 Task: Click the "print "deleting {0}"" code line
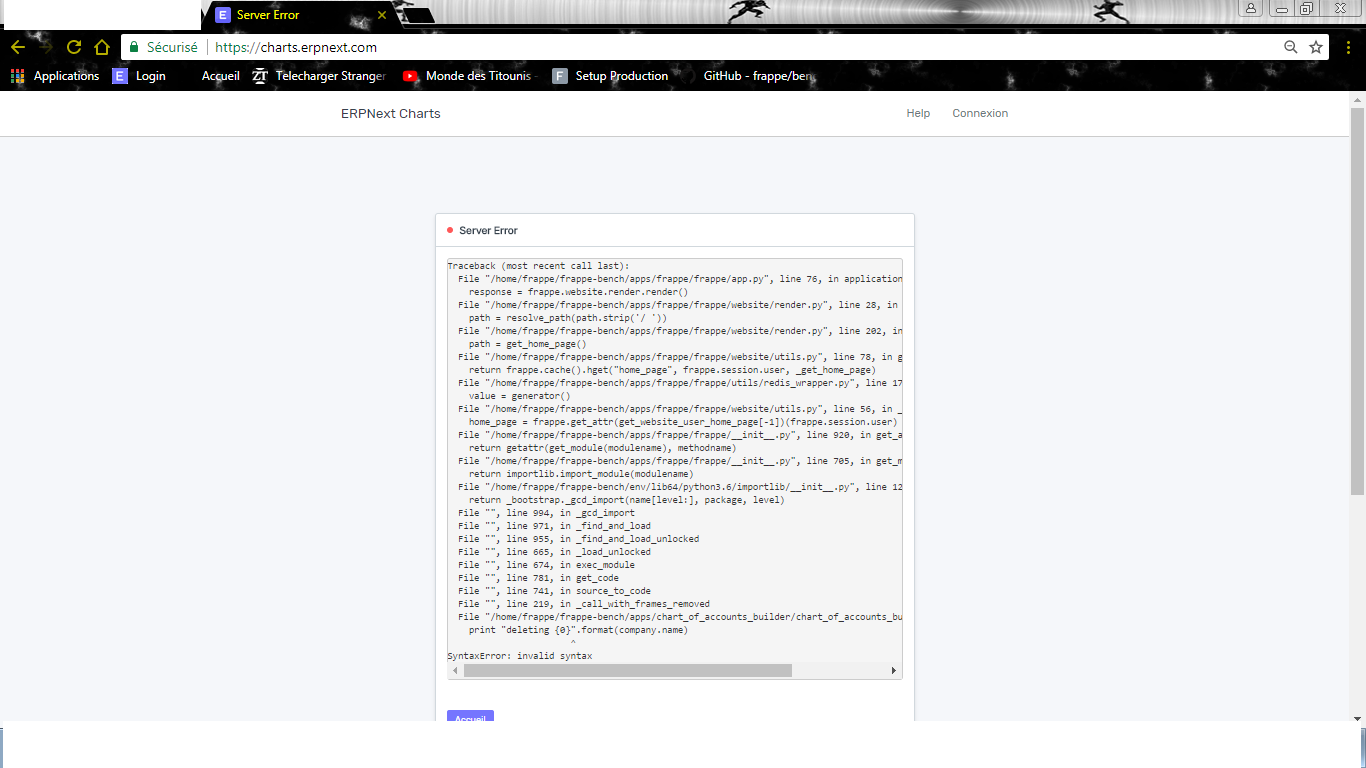[578, 630]
